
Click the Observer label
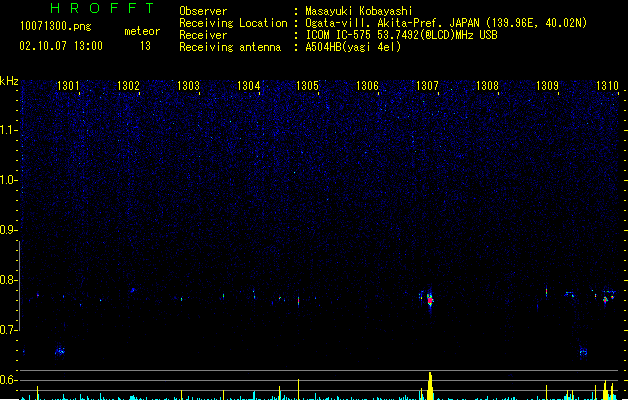(203, 11)
